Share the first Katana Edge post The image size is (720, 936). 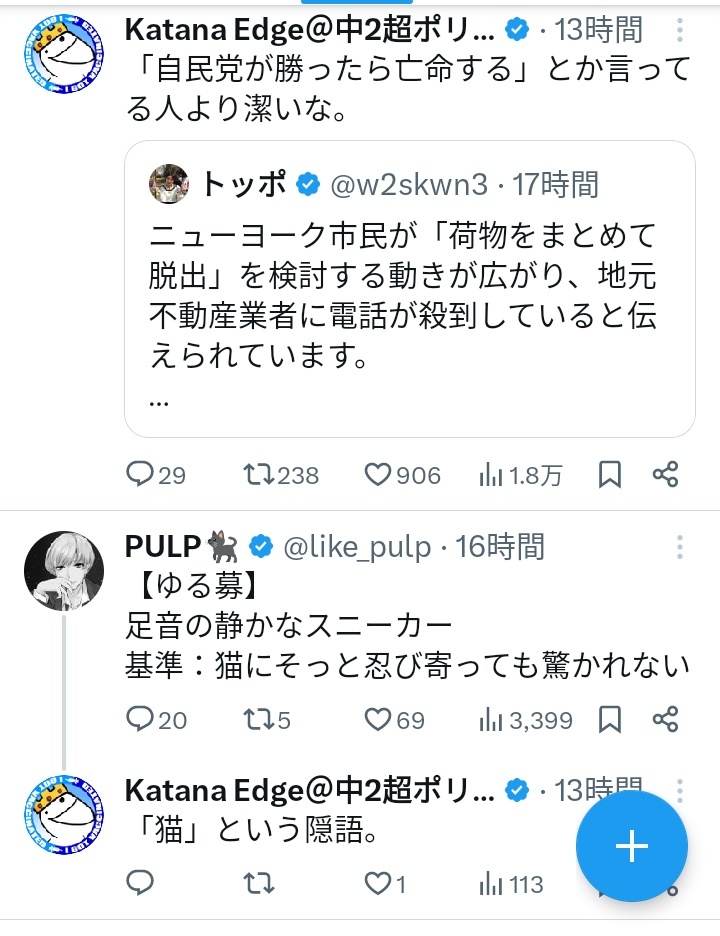tap(666, 474)
